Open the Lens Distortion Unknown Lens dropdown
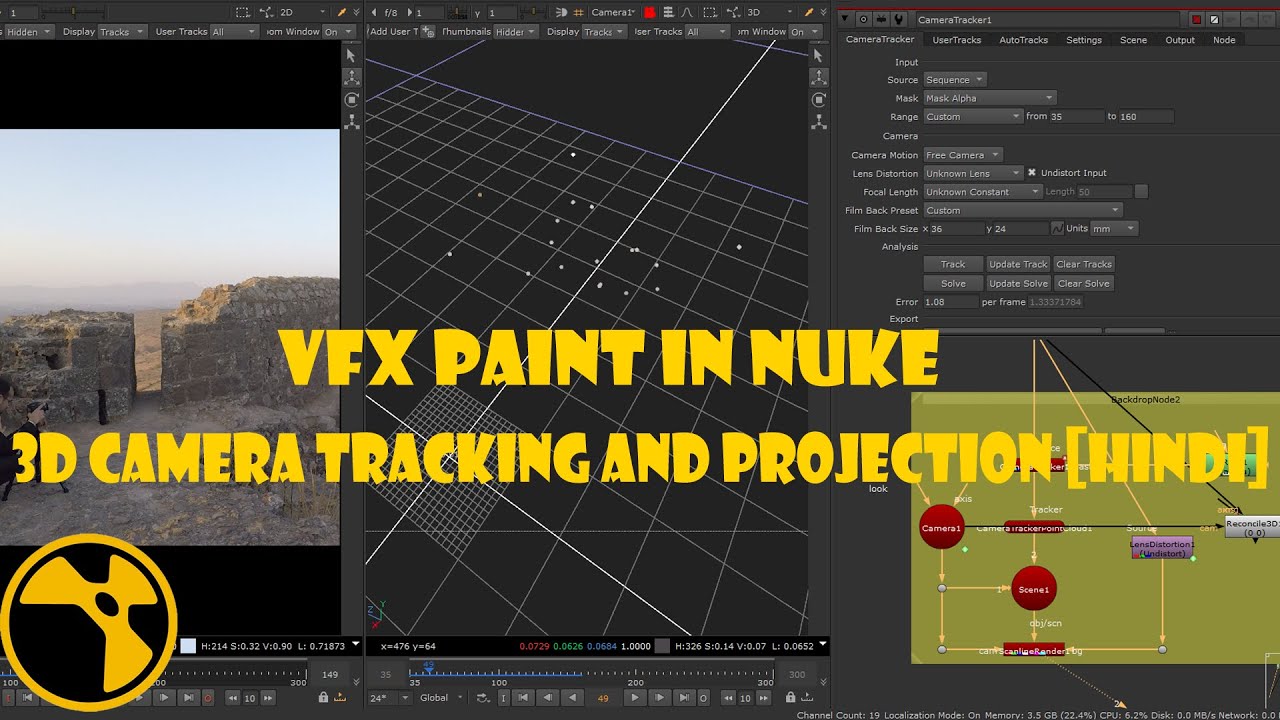 972,173
